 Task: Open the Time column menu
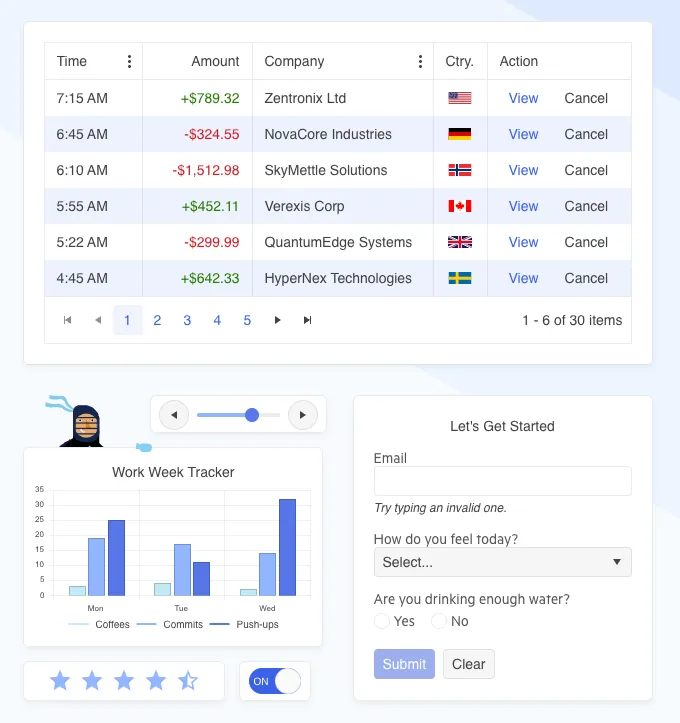click(129, 62)
